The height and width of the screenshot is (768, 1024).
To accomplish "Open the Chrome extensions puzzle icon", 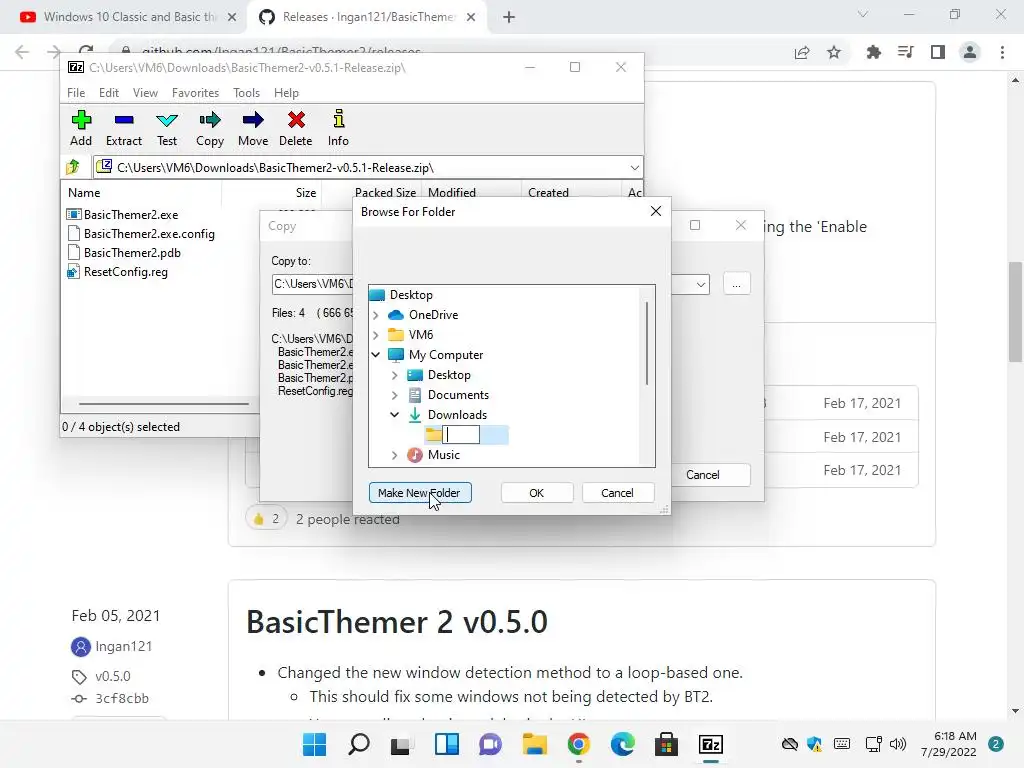I will [873, 52].
